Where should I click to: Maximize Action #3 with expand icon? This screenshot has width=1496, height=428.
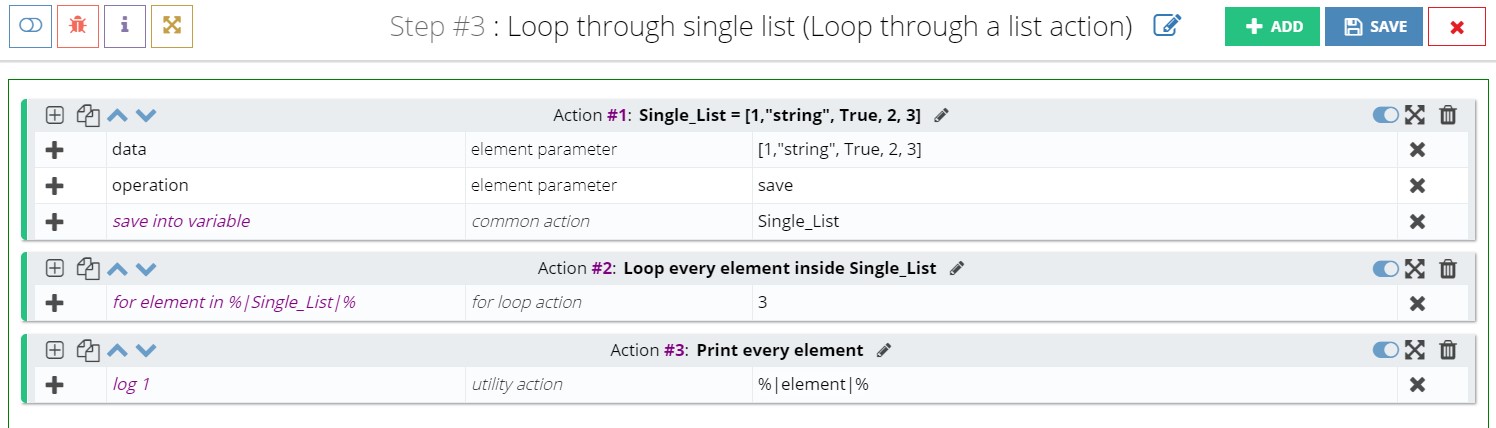1414,350
